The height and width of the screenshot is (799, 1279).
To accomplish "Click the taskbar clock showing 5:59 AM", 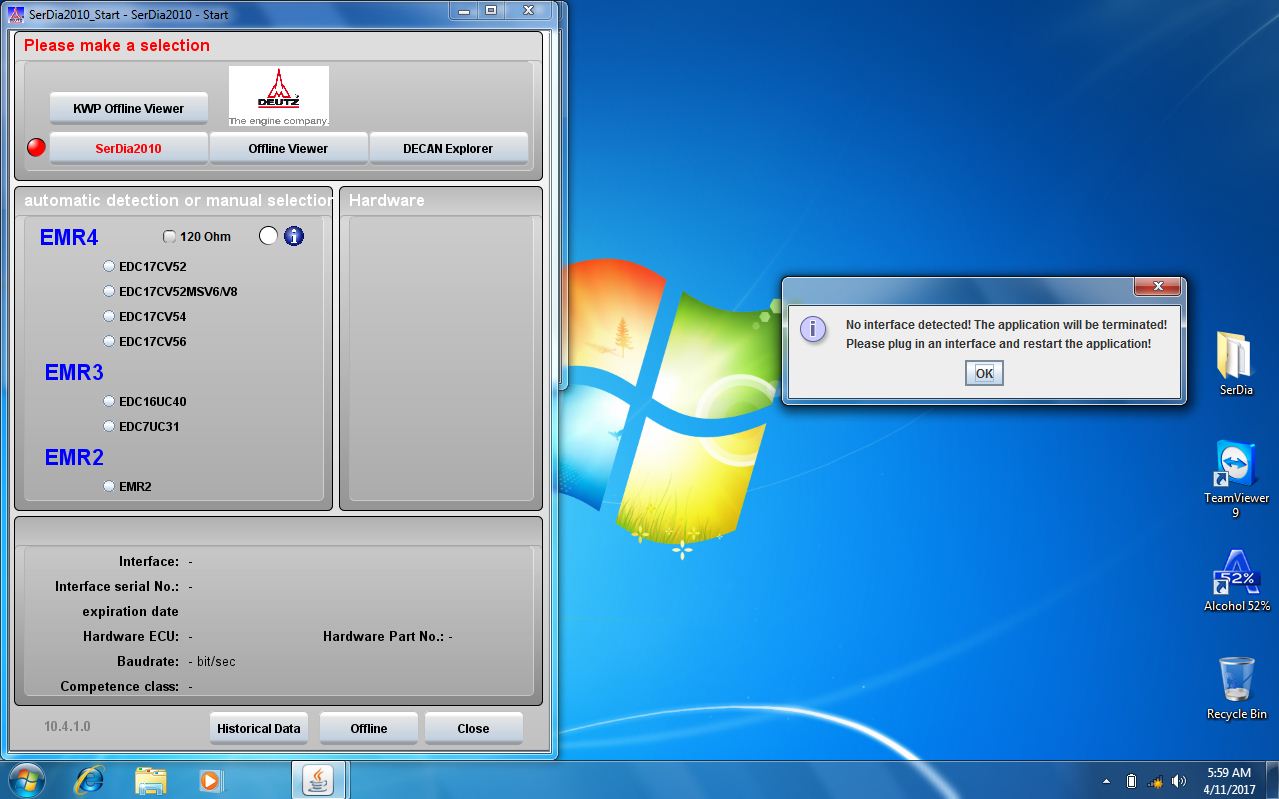I will (1229, 781).
